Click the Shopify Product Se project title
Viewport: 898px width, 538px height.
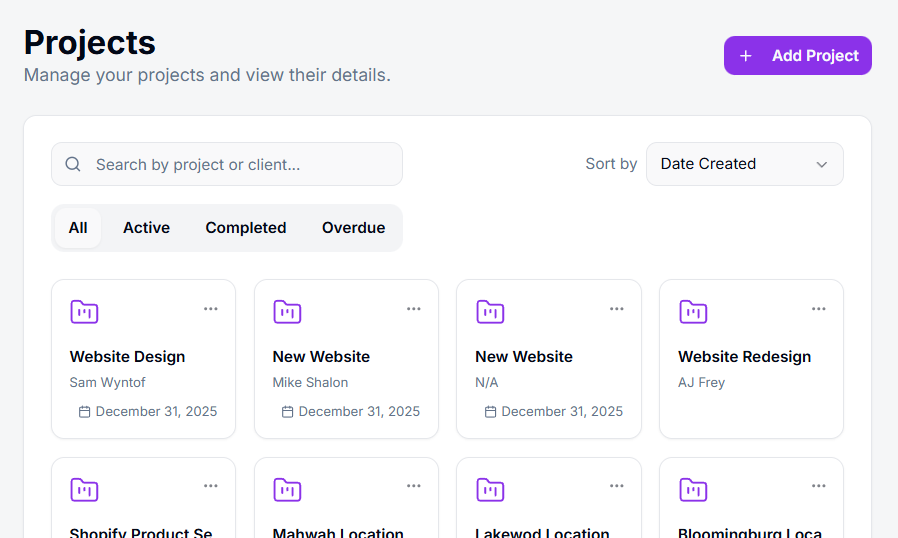pyautogui.click(x=141, y=532)
